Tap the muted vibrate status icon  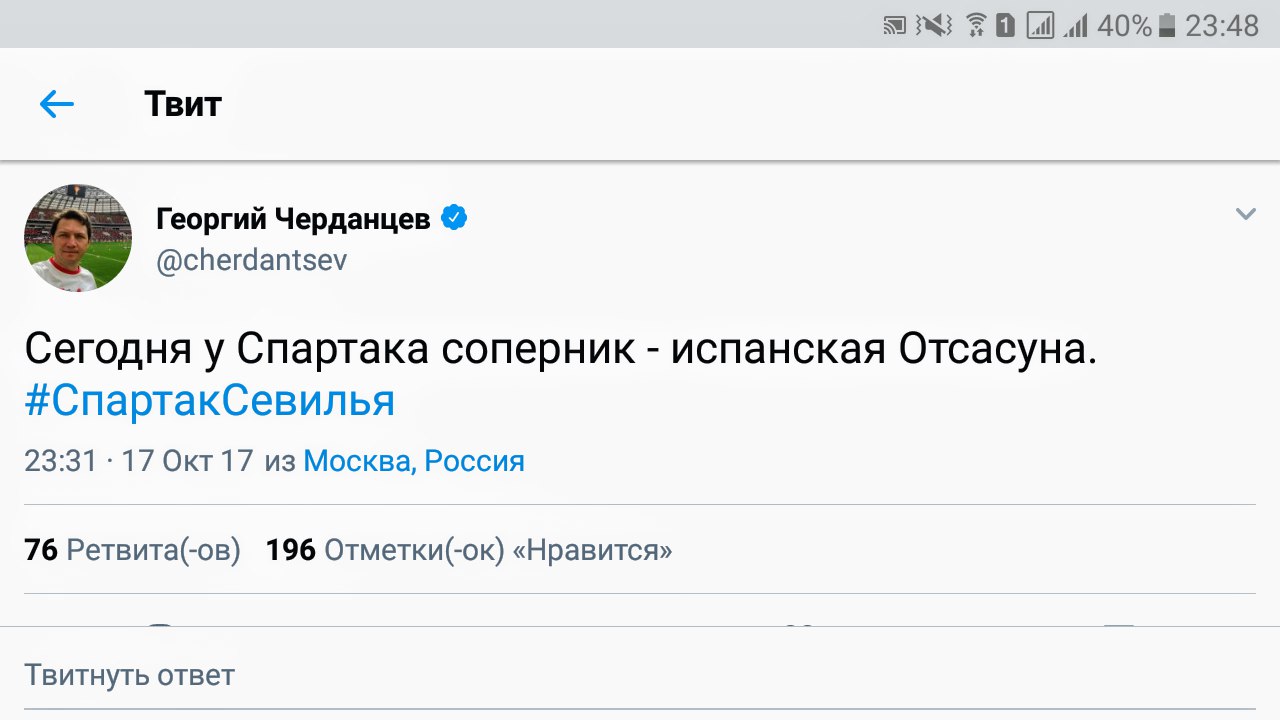935,26
